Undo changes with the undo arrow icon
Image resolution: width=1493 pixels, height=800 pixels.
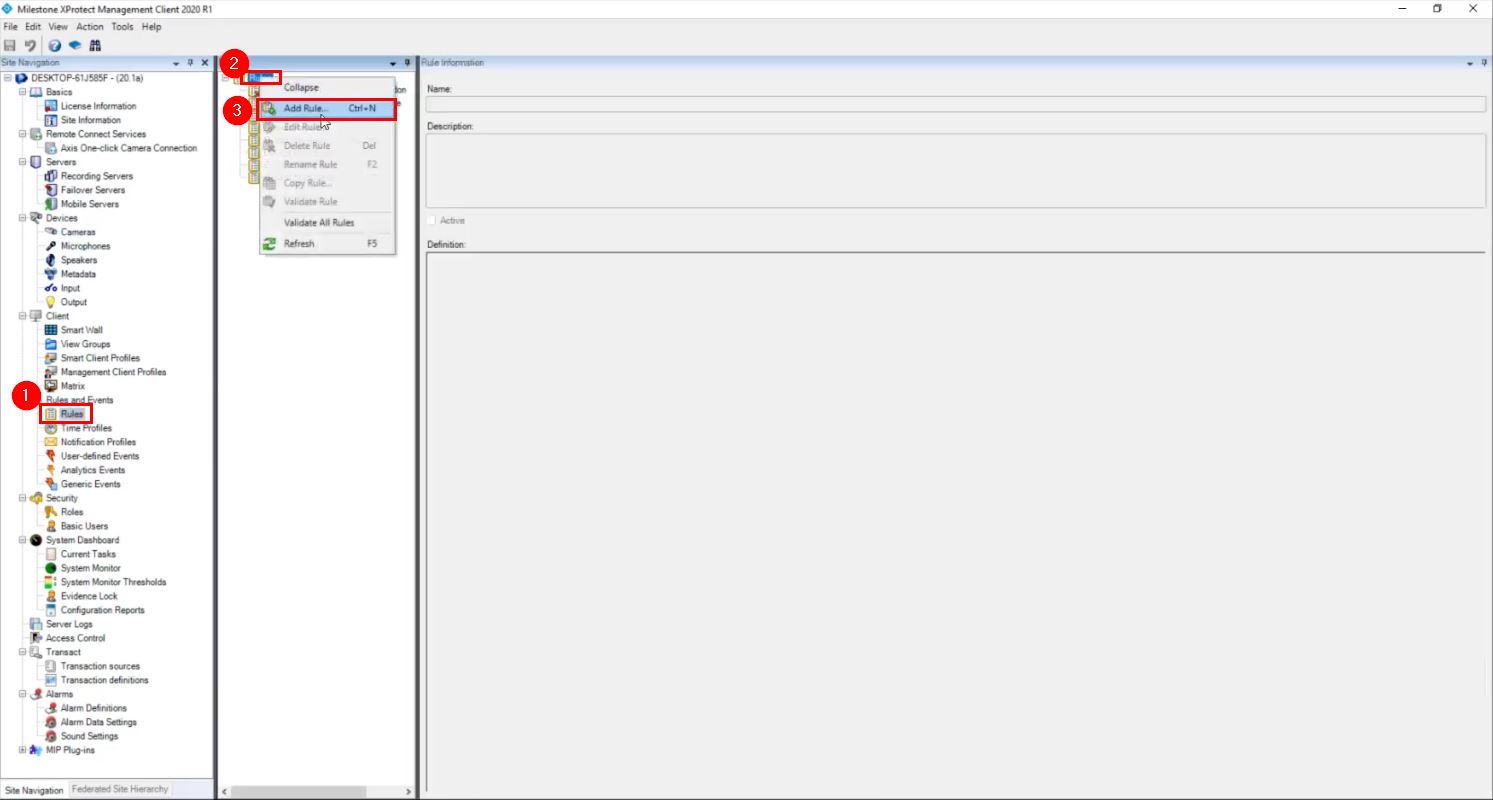click(28, 44)
